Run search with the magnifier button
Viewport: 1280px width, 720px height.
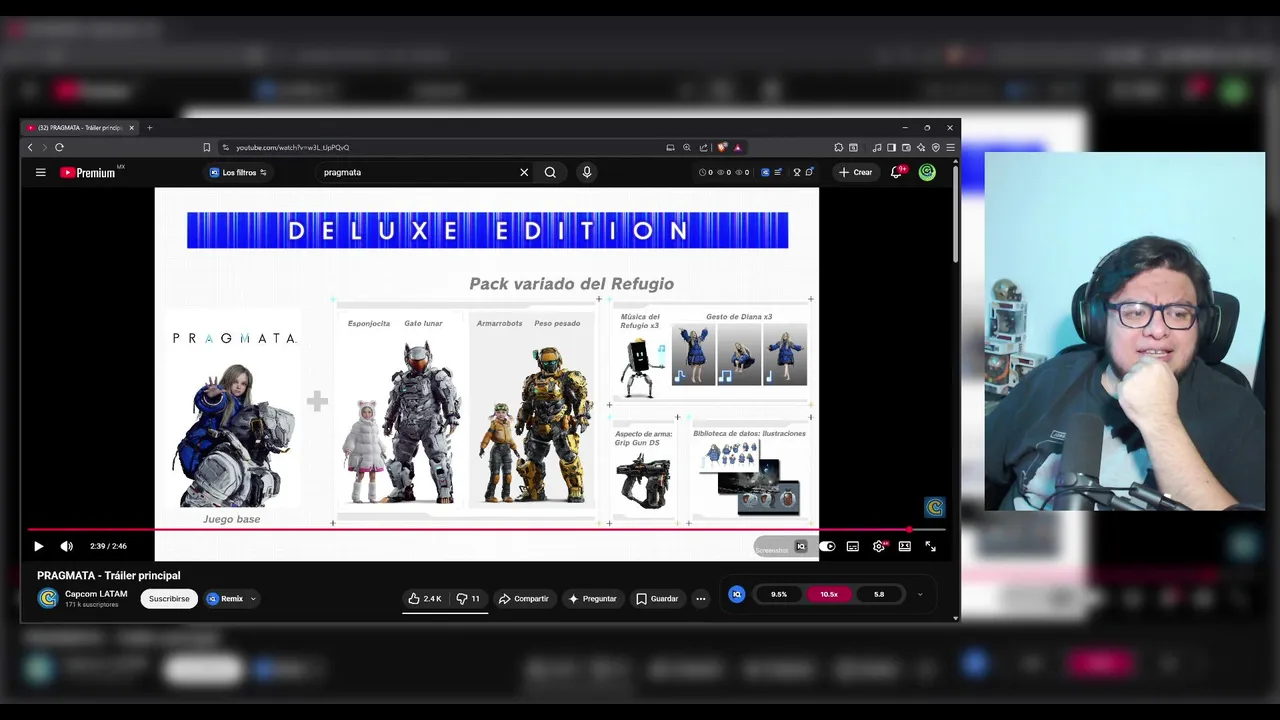(x=550, y=172)
